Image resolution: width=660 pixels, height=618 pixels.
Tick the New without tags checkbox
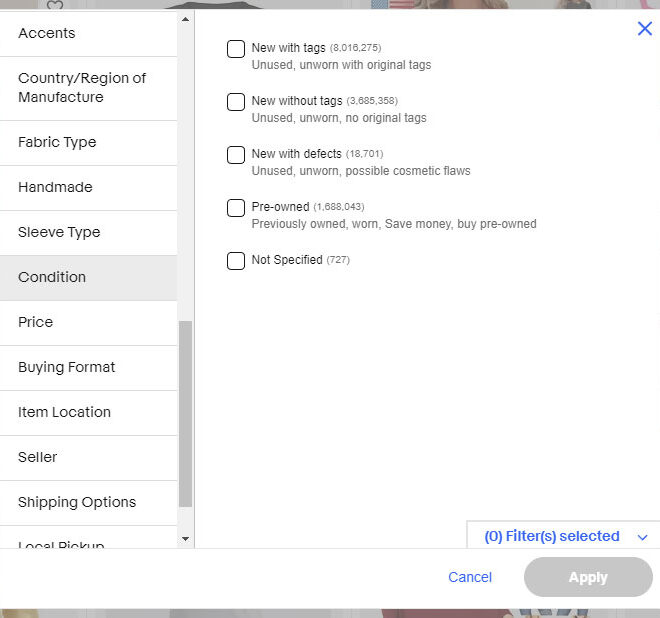(x=236, y=102)
